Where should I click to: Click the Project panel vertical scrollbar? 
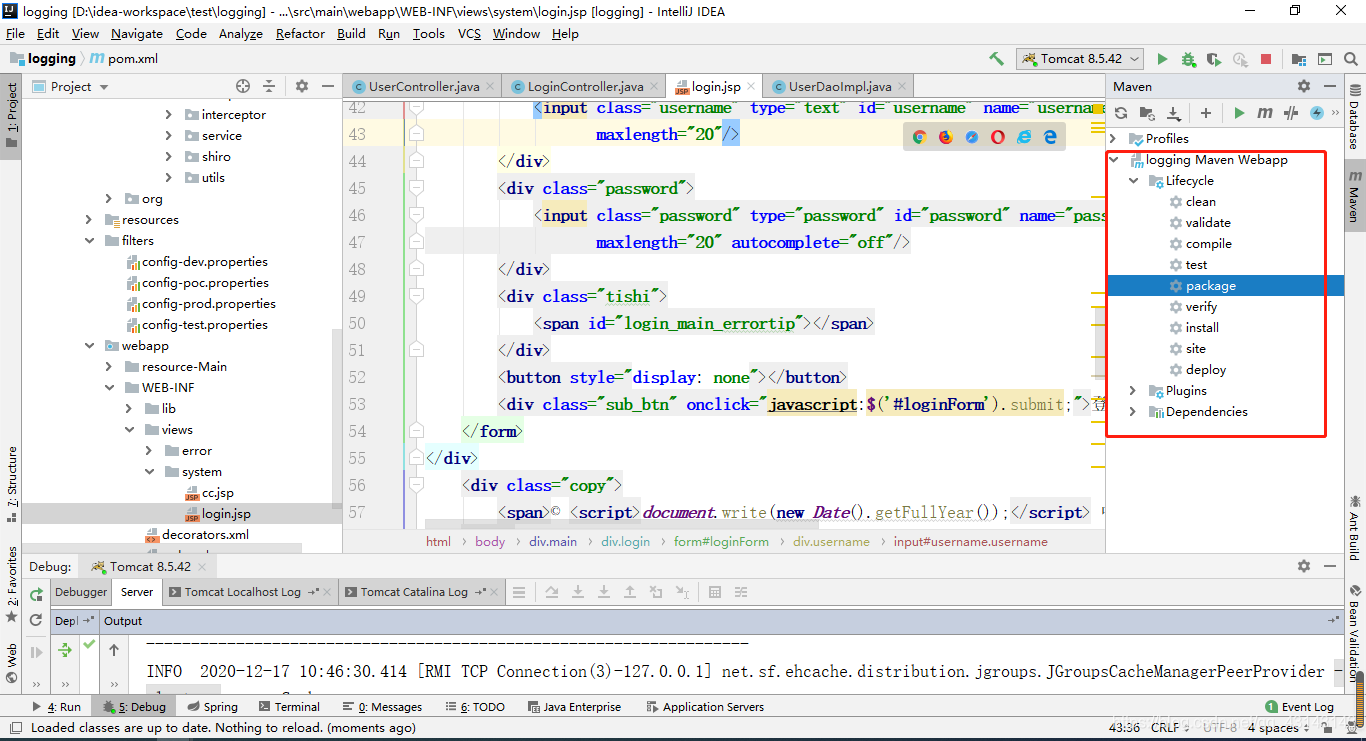pos(337,415)
